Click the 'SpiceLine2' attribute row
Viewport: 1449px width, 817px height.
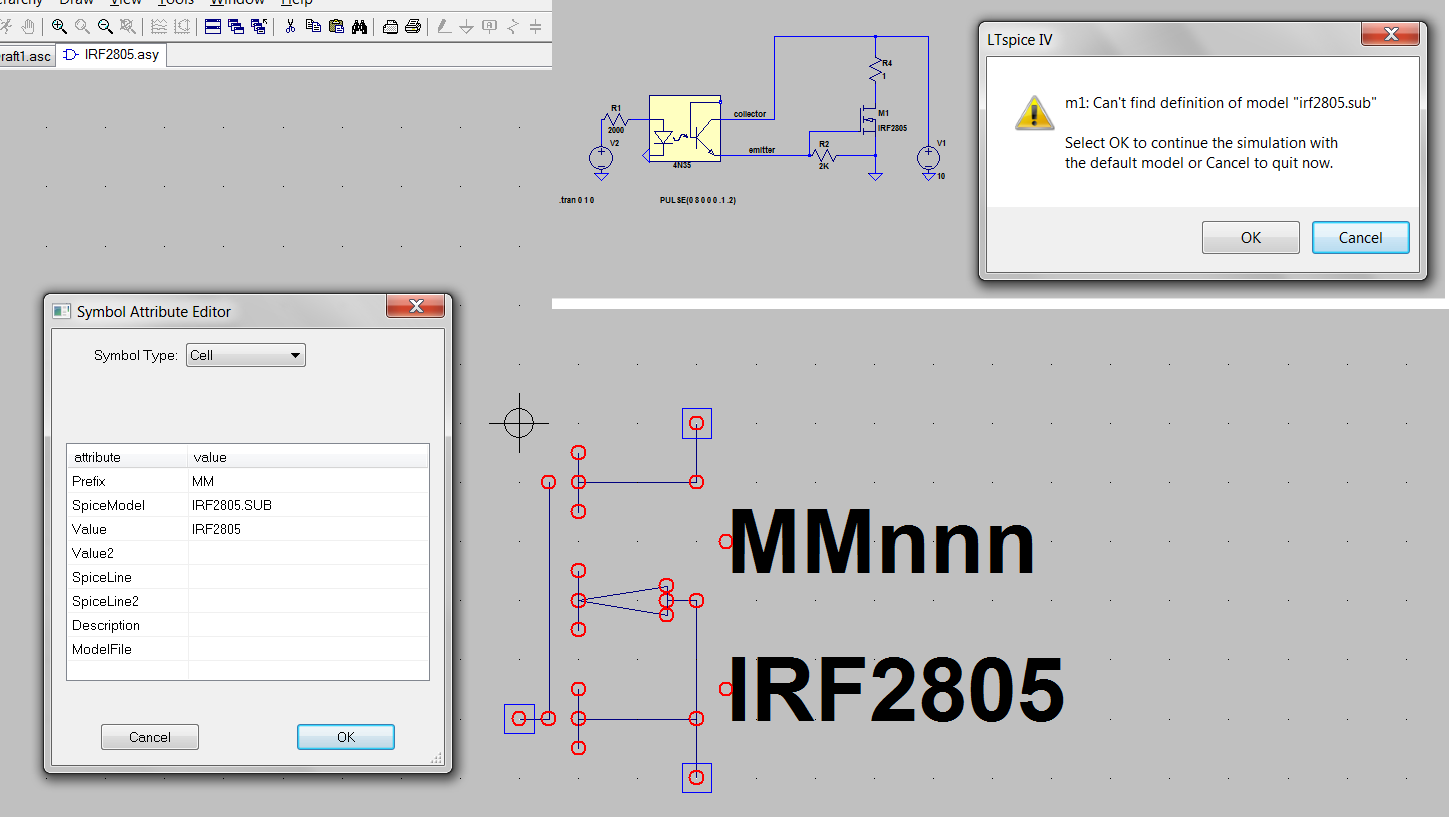coord(248,601)
